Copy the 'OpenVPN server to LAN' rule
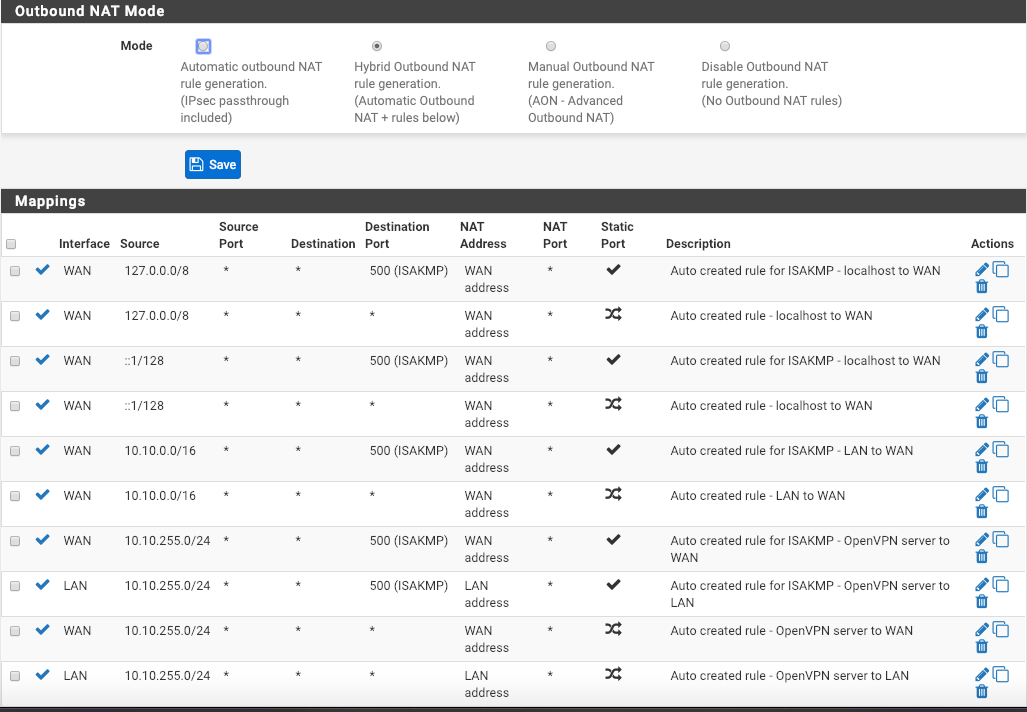The width and height of the screenshot is (1027, 712). (1001, 675)
